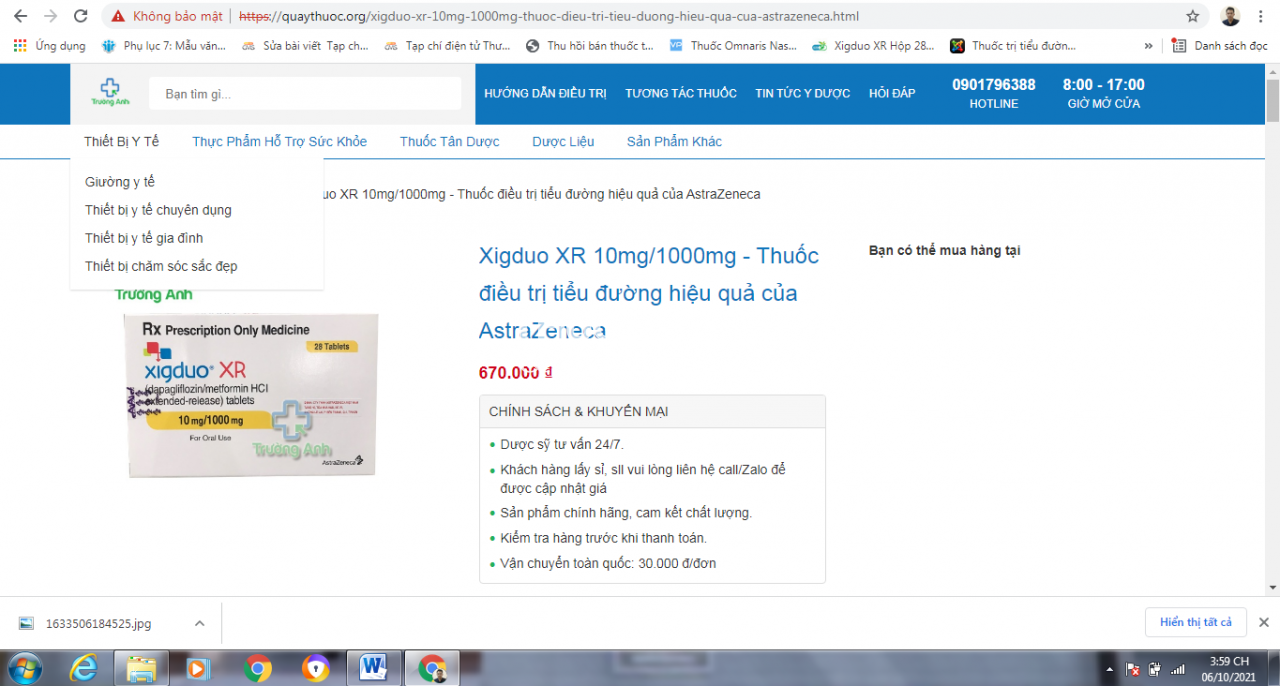Expand the hidden bookmarks overflow chevron
This screenshot has width=1280, height=686.
click(1148, 45)
